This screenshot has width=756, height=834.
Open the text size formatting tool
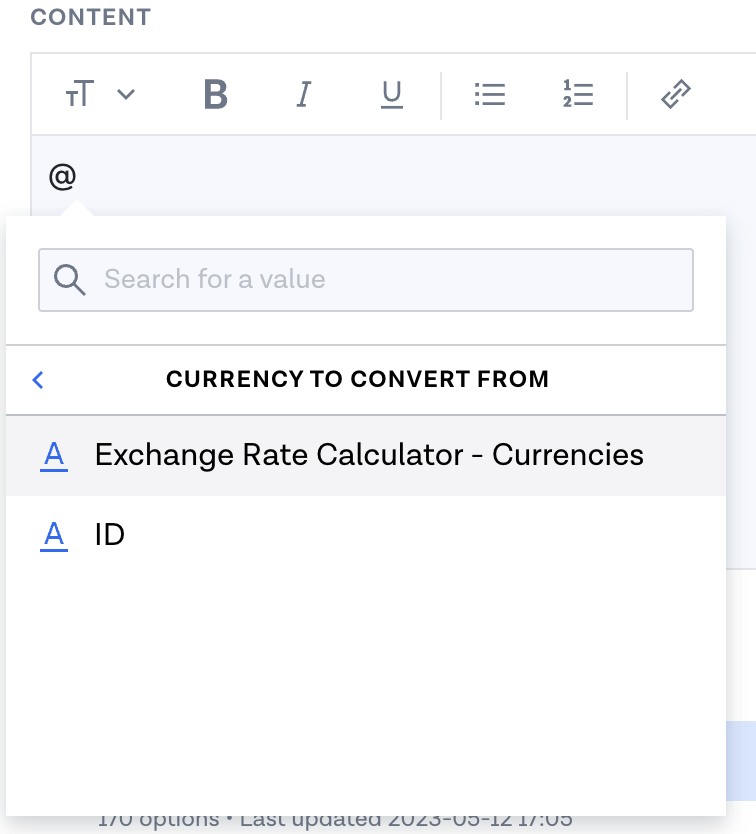(x=80, y=95)
